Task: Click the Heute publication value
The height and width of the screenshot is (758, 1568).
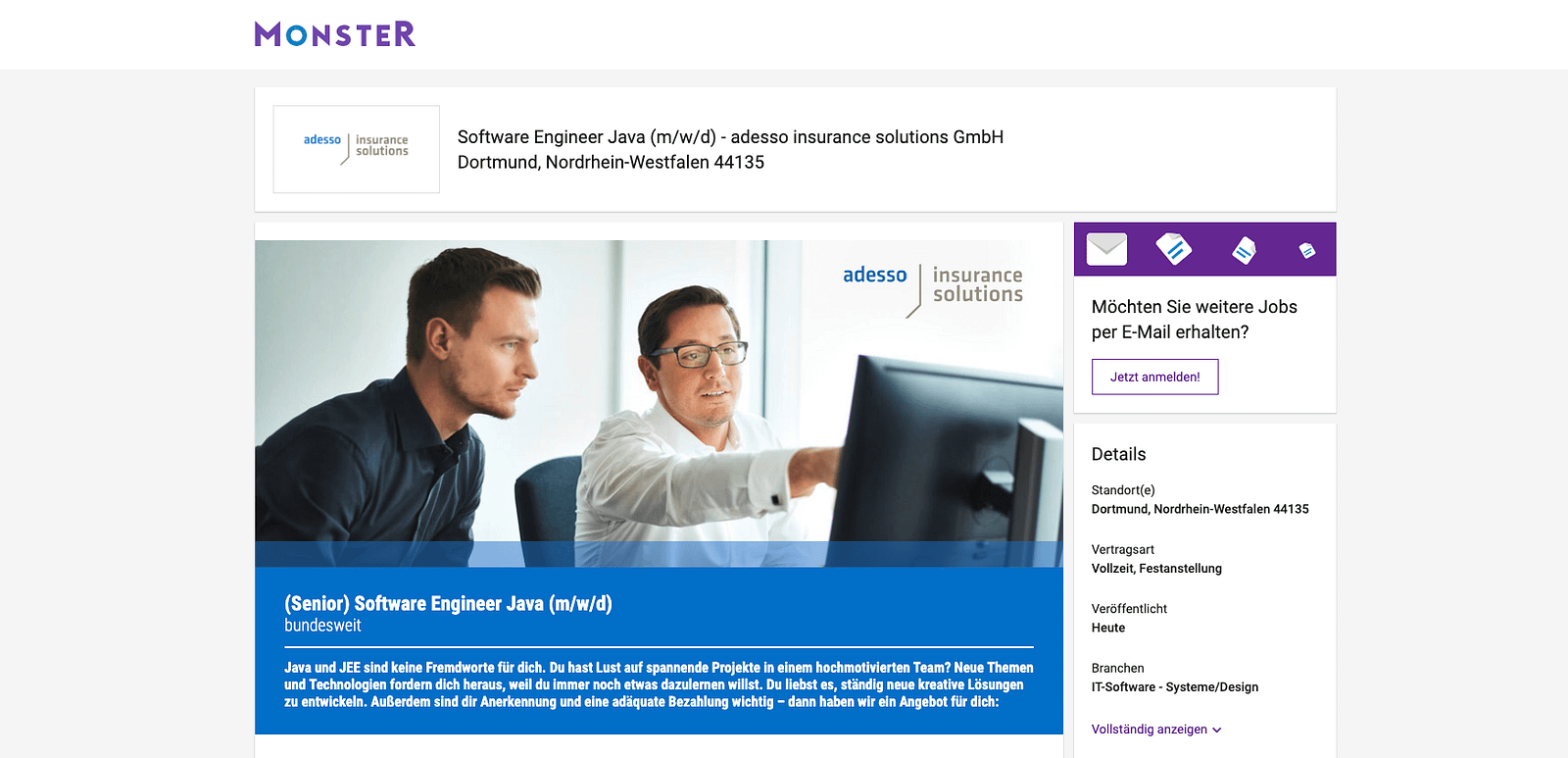Action: [x=1108, y=629]
